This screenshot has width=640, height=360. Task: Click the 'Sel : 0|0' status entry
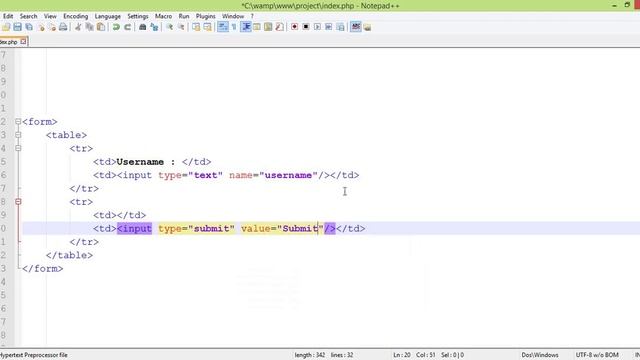[x=453, y=355]
